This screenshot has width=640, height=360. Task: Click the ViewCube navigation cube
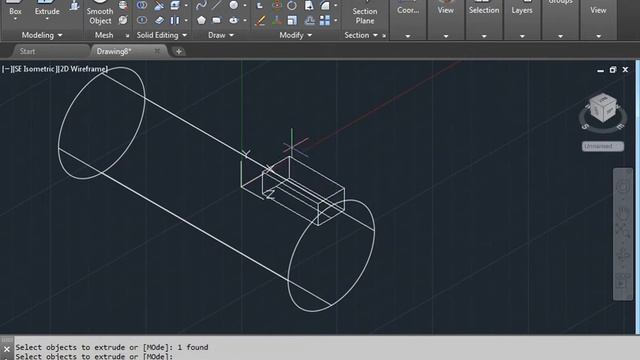[603, 107]
